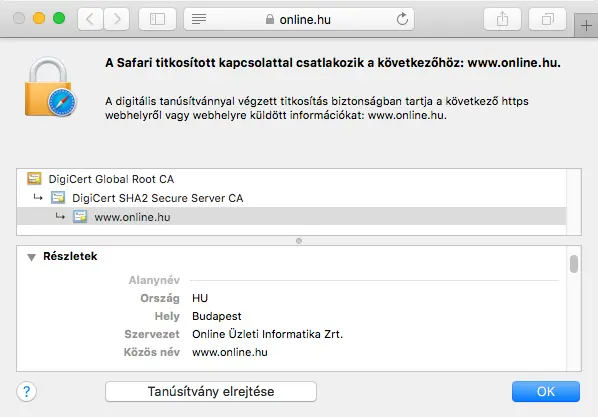Click the Hely field label

pos(167,316)
